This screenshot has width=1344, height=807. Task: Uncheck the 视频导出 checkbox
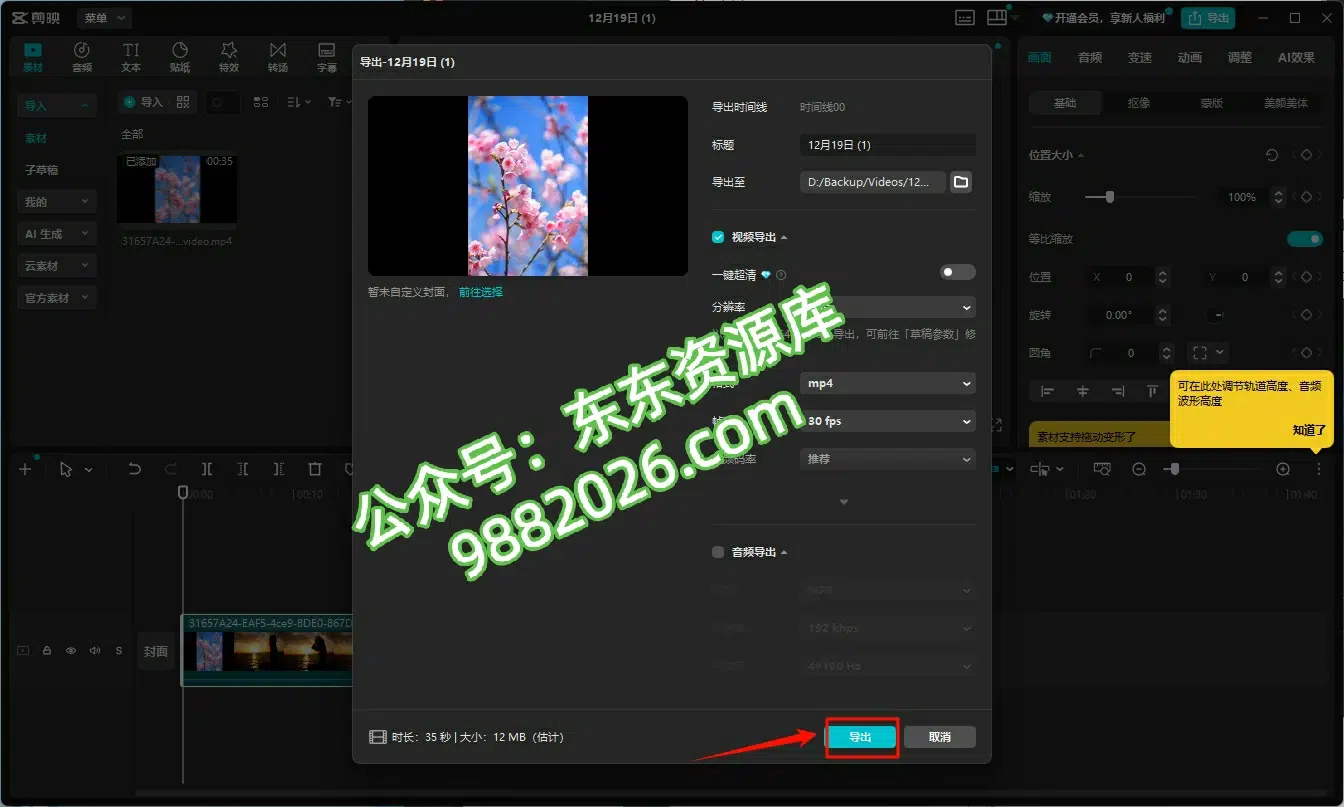(718, 237)
